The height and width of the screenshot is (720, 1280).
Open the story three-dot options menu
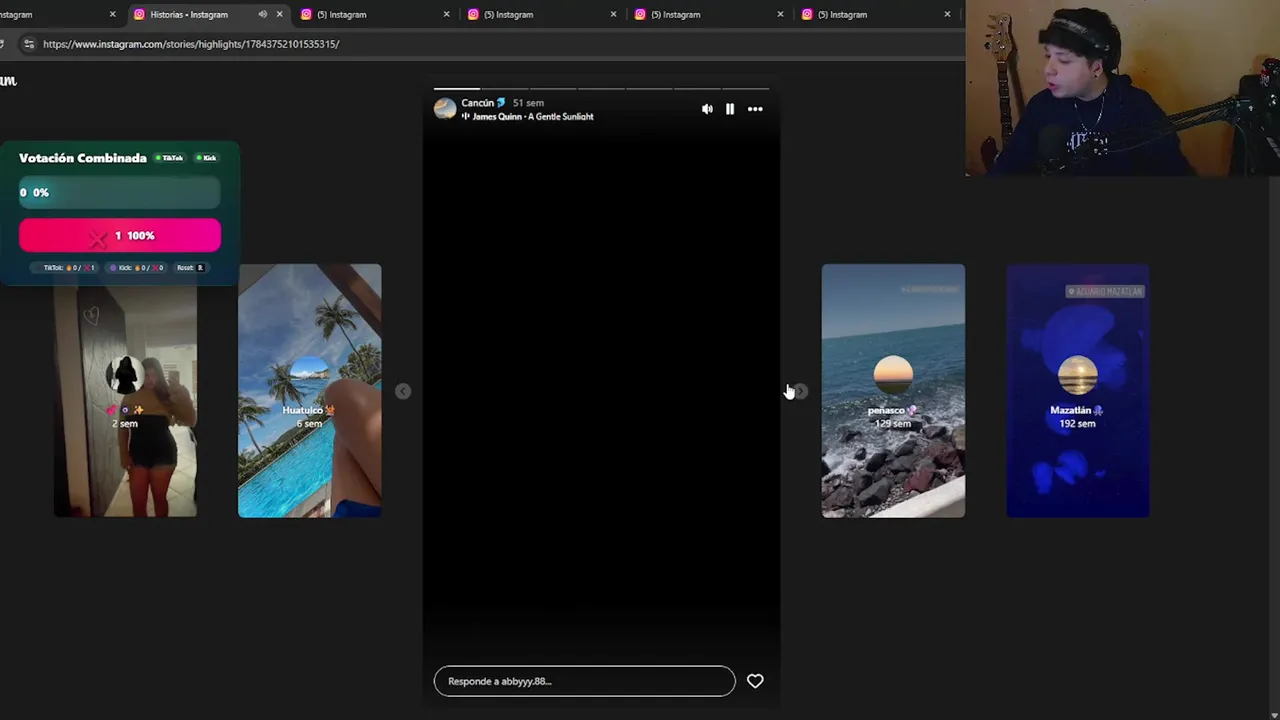[x=755, y=109]
